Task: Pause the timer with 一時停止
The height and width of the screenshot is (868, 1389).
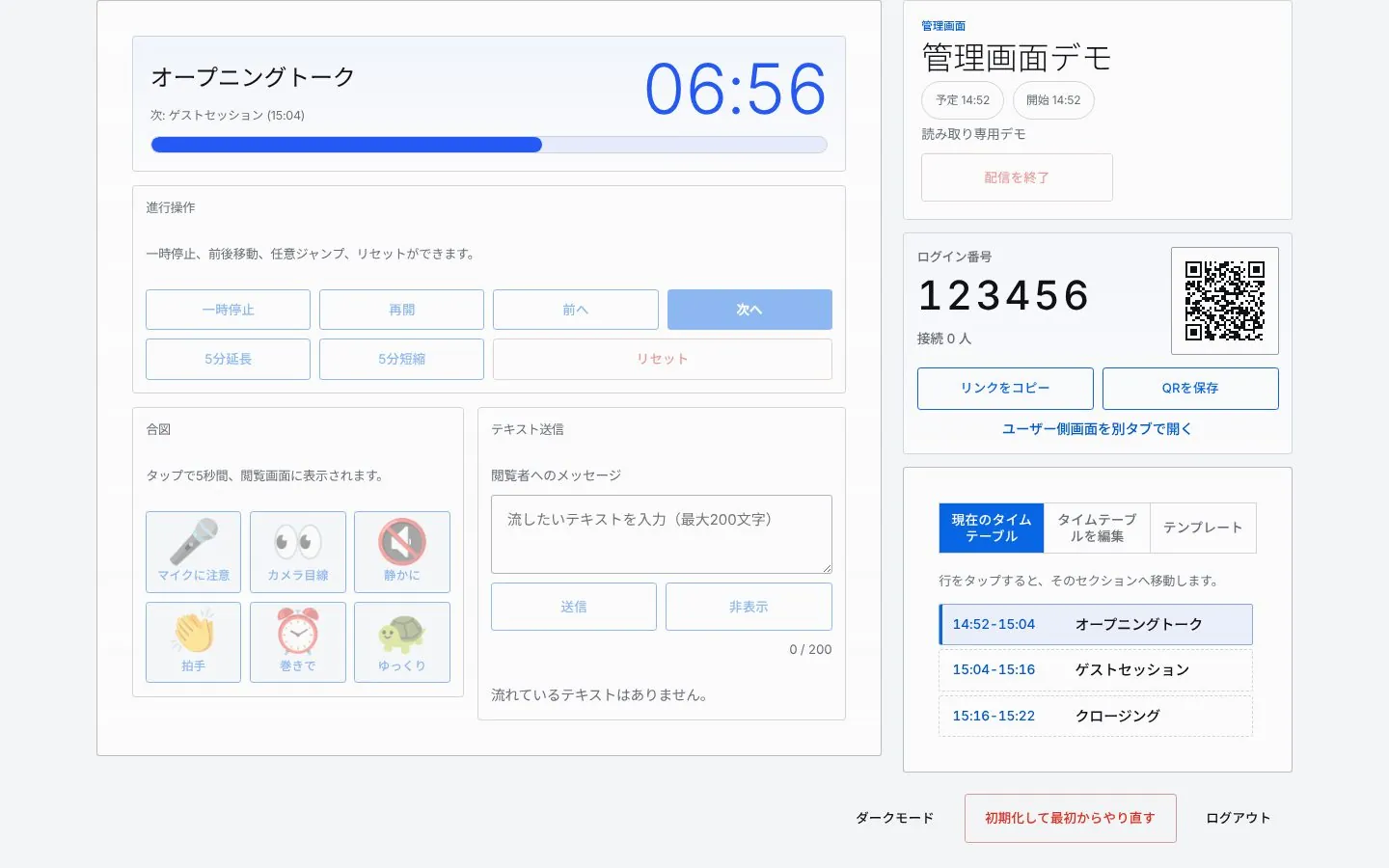Action: pyautogui.click(x=228, y=310)
